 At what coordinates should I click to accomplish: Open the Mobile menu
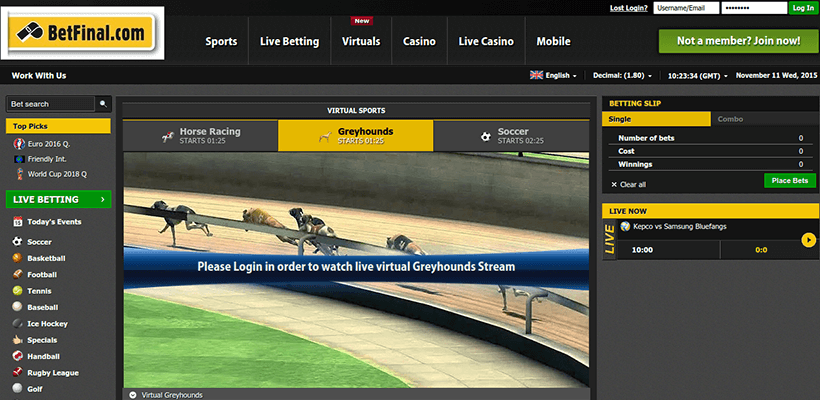pyautogui.click(x=553, y=41)
